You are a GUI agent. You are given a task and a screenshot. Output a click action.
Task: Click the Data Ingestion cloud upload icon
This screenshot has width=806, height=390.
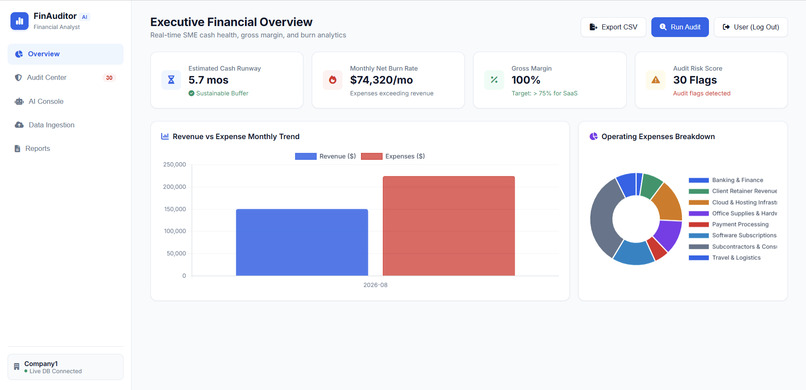click(20, 125)
